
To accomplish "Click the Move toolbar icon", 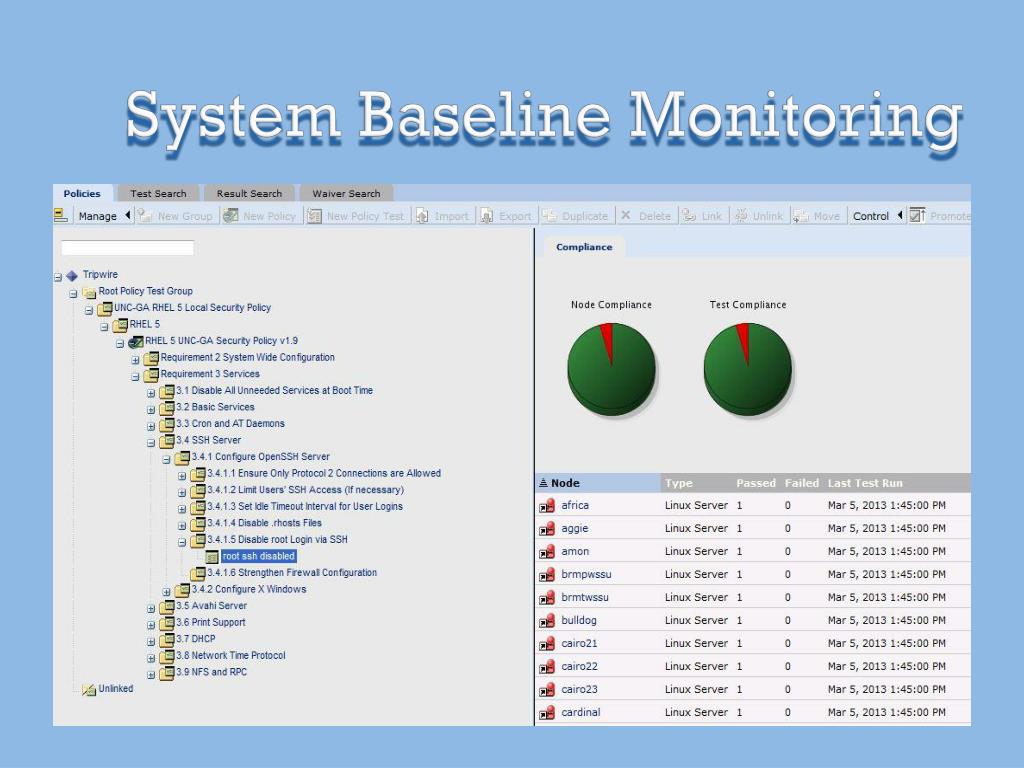I will tap(801, 216).
